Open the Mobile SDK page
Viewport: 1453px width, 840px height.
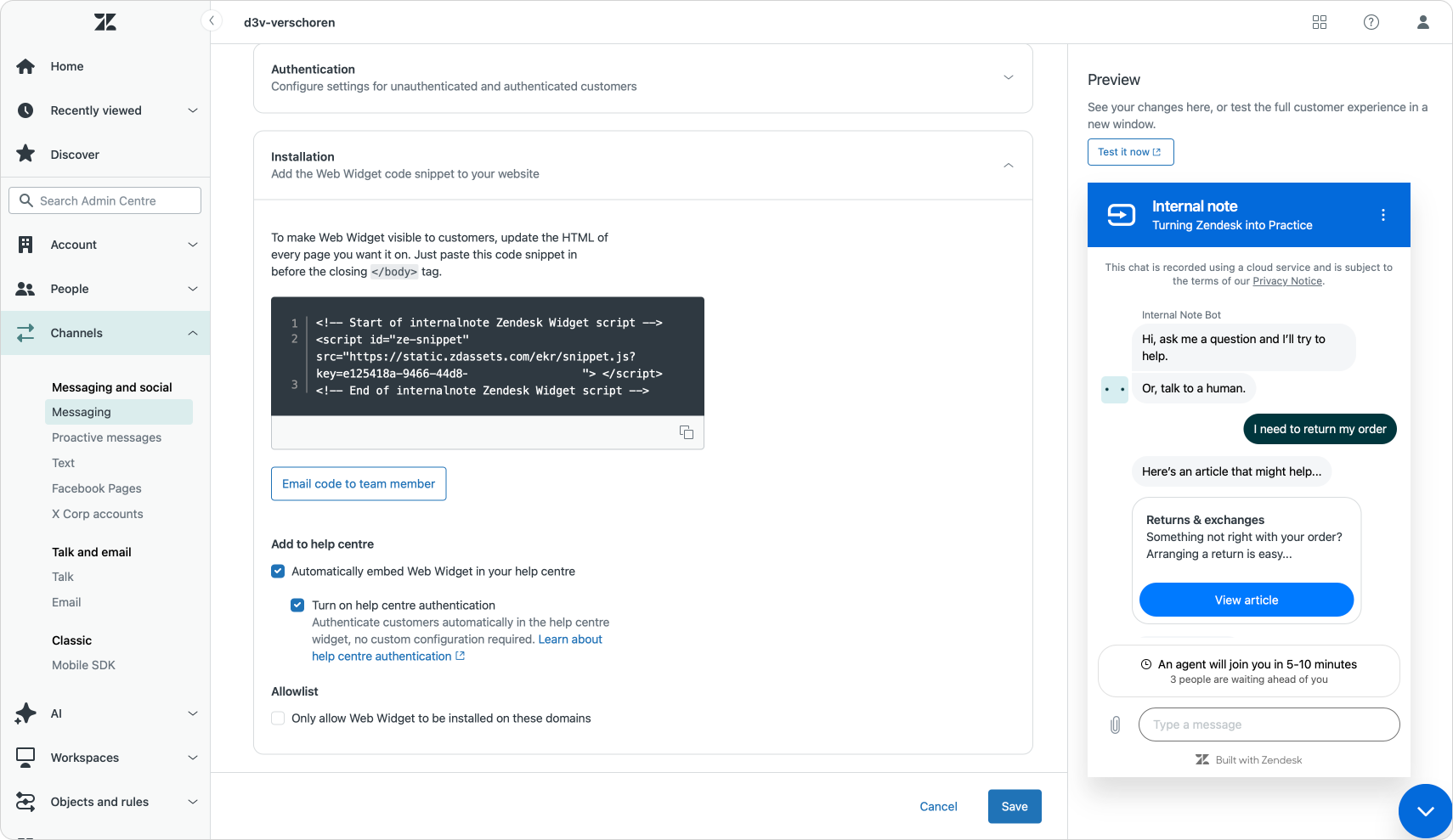(83, 665)
